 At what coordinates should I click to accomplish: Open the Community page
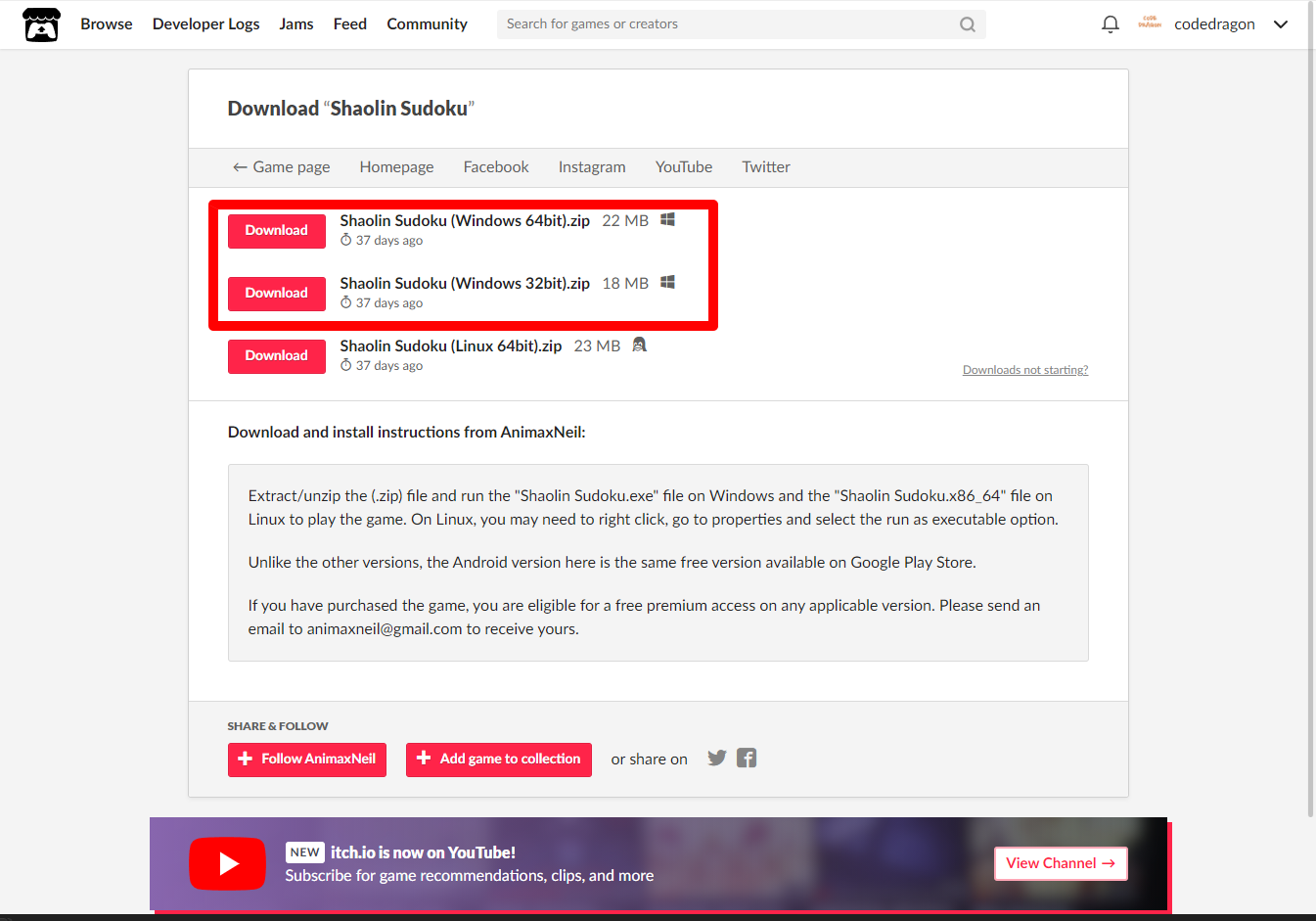coord(427,24)
